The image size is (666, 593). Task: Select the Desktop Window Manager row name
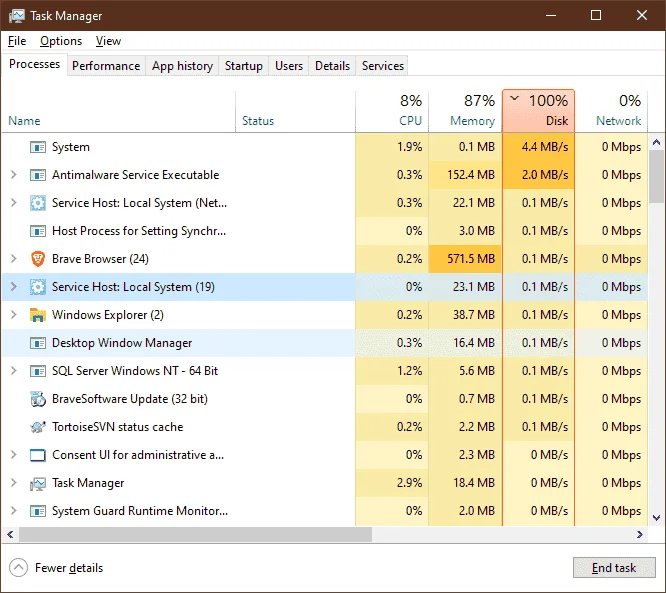click(122, 343)
